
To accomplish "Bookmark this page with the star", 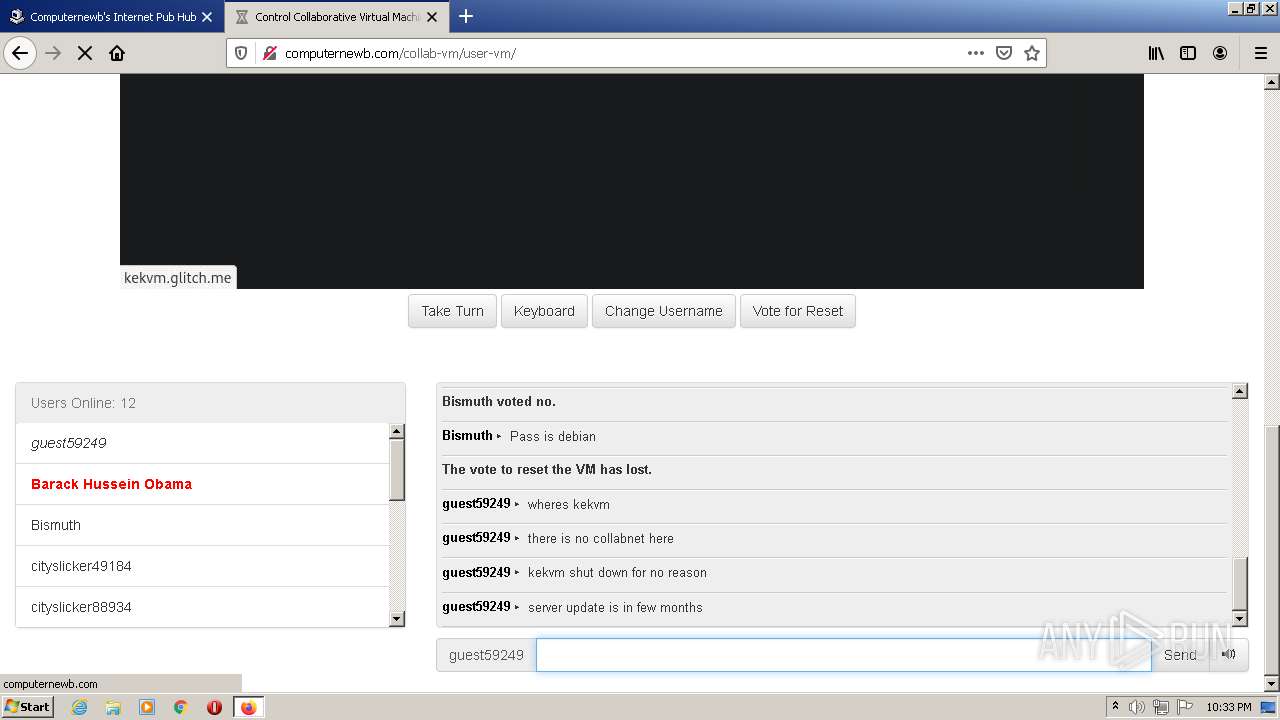I will point(1032,53).
